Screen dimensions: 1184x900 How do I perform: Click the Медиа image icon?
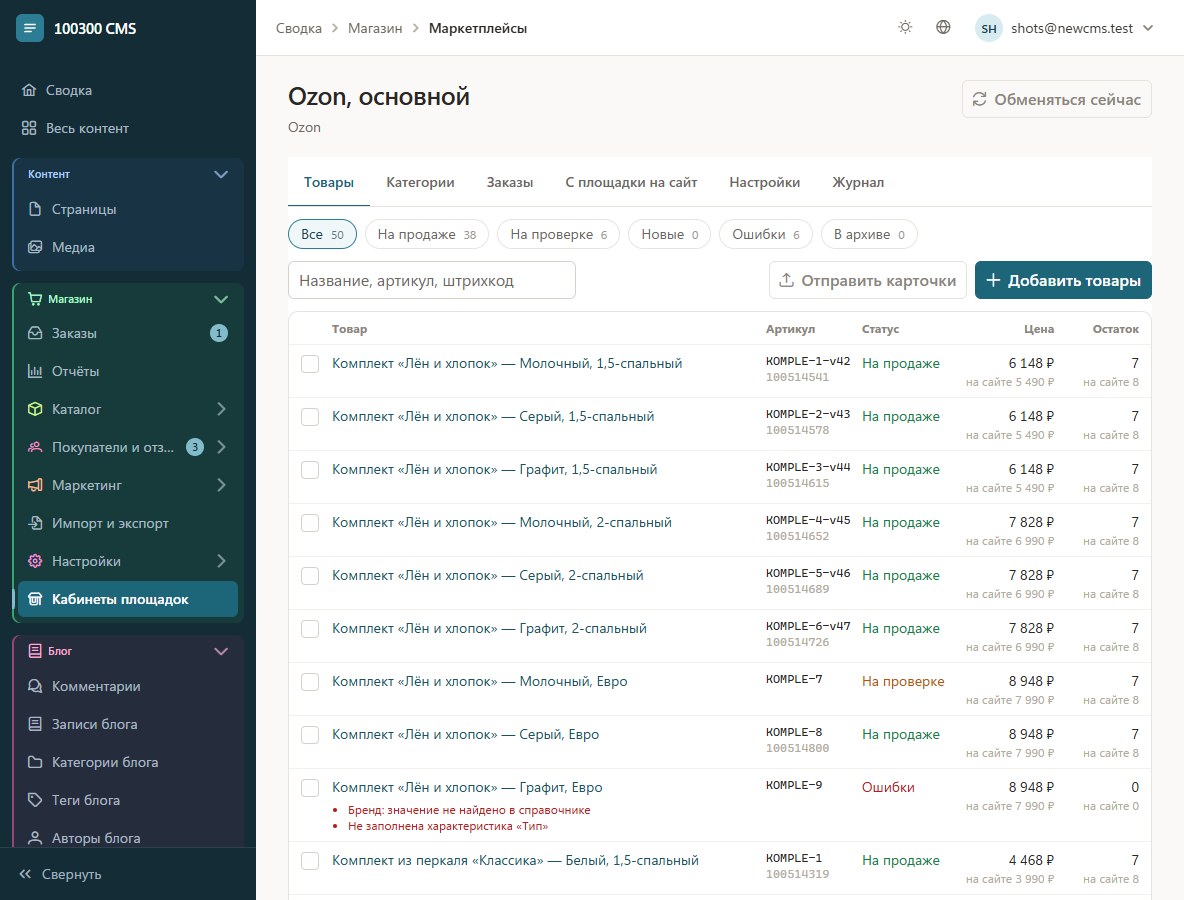[x=35, y=247]
